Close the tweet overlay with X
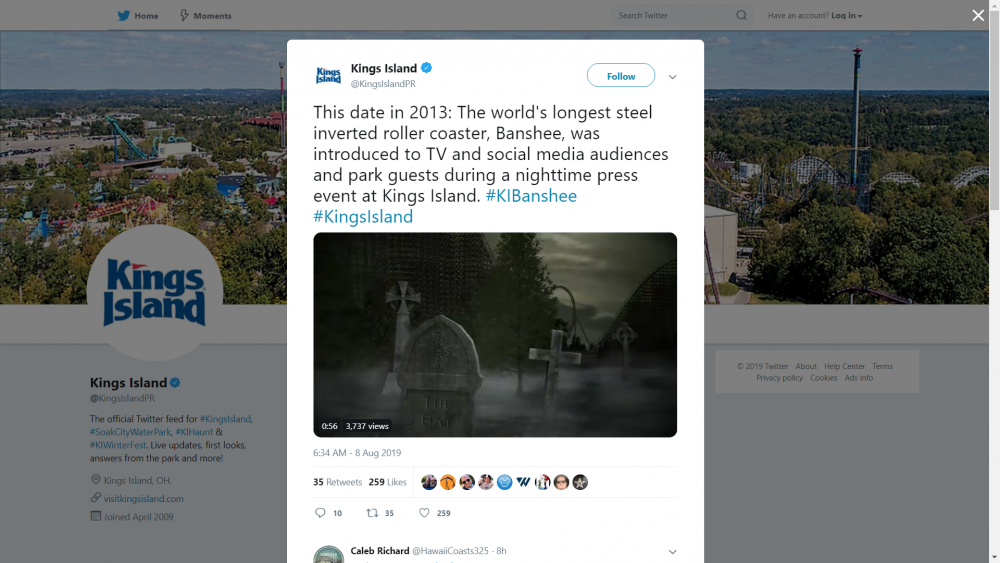1000x563 pixels. point(978,15)
